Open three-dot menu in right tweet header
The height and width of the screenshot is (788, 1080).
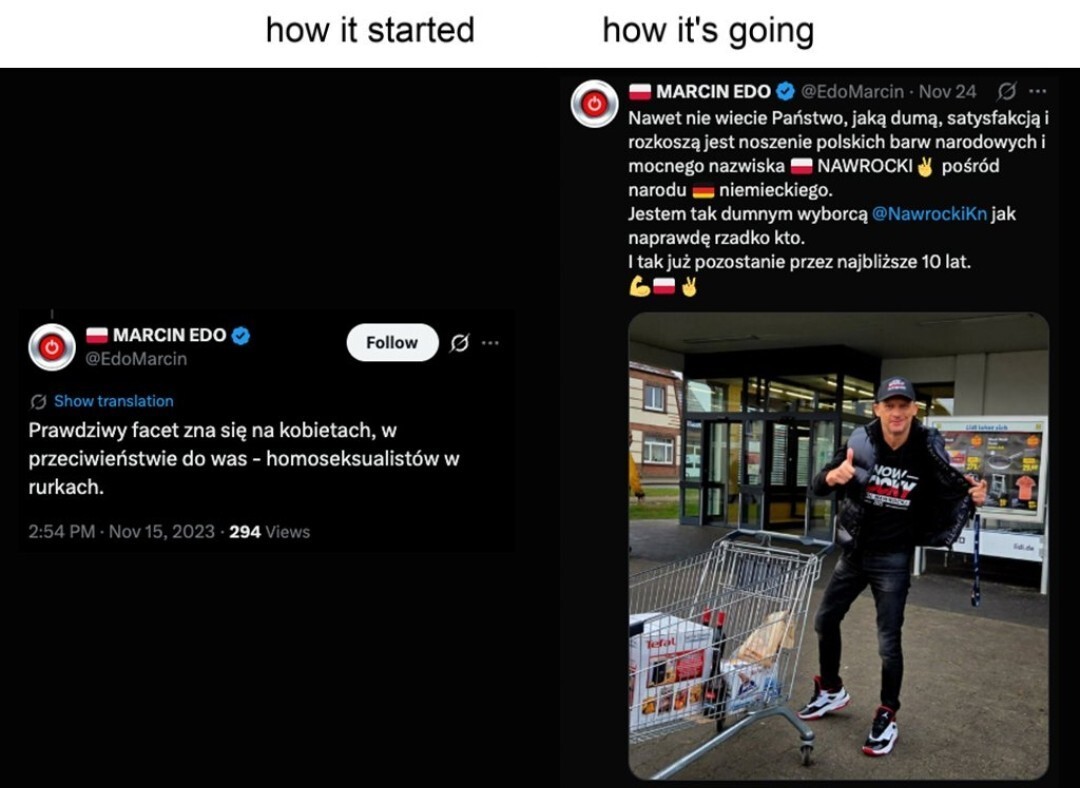point(1037,91)
